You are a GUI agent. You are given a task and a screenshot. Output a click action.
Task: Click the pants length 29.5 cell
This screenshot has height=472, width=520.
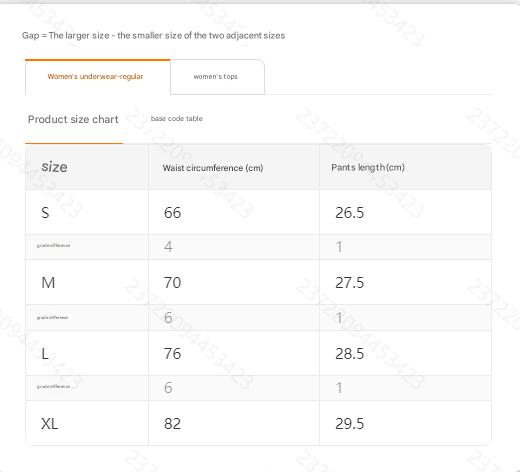(x=405, y=423)
